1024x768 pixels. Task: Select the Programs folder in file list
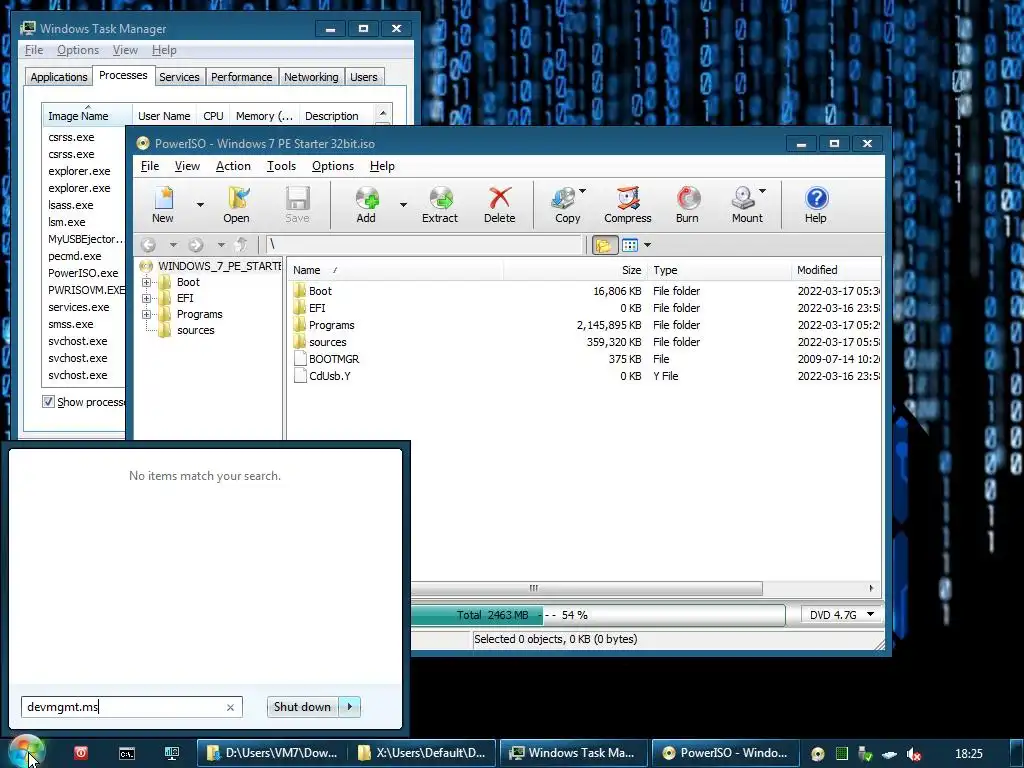coord(331,325)
